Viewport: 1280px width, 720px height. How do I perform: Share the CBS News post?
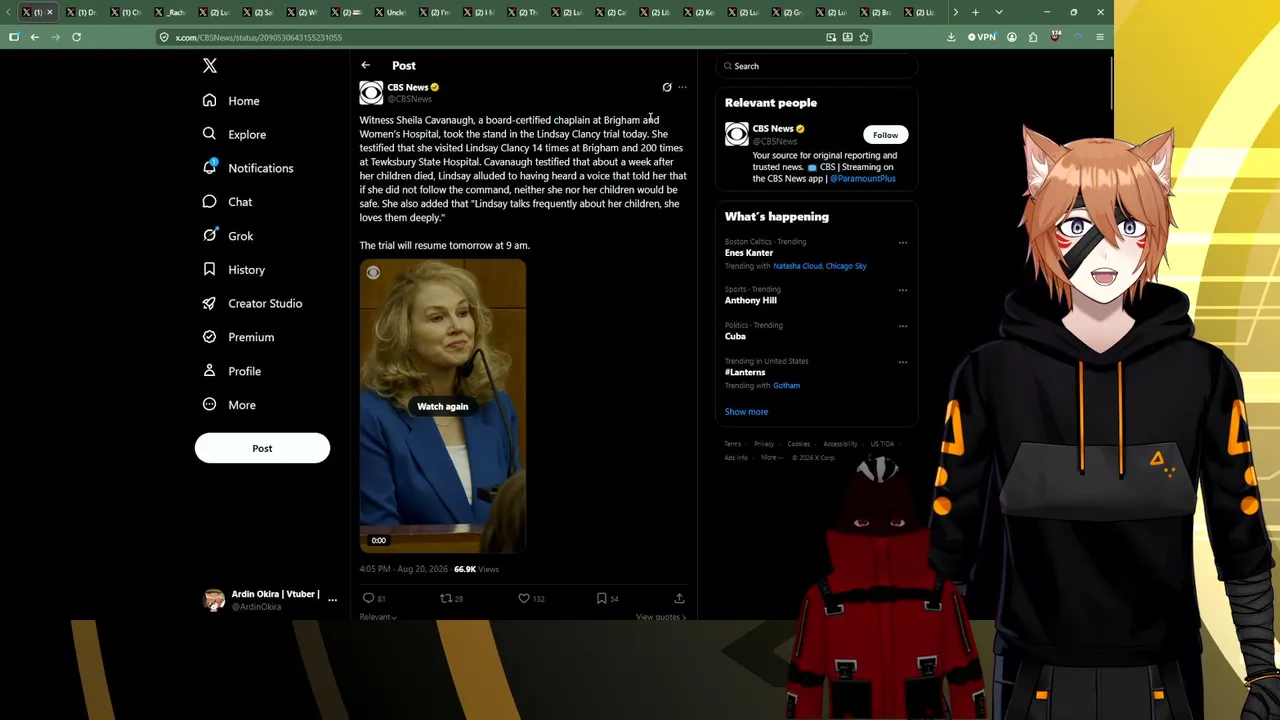coord(679,598)
